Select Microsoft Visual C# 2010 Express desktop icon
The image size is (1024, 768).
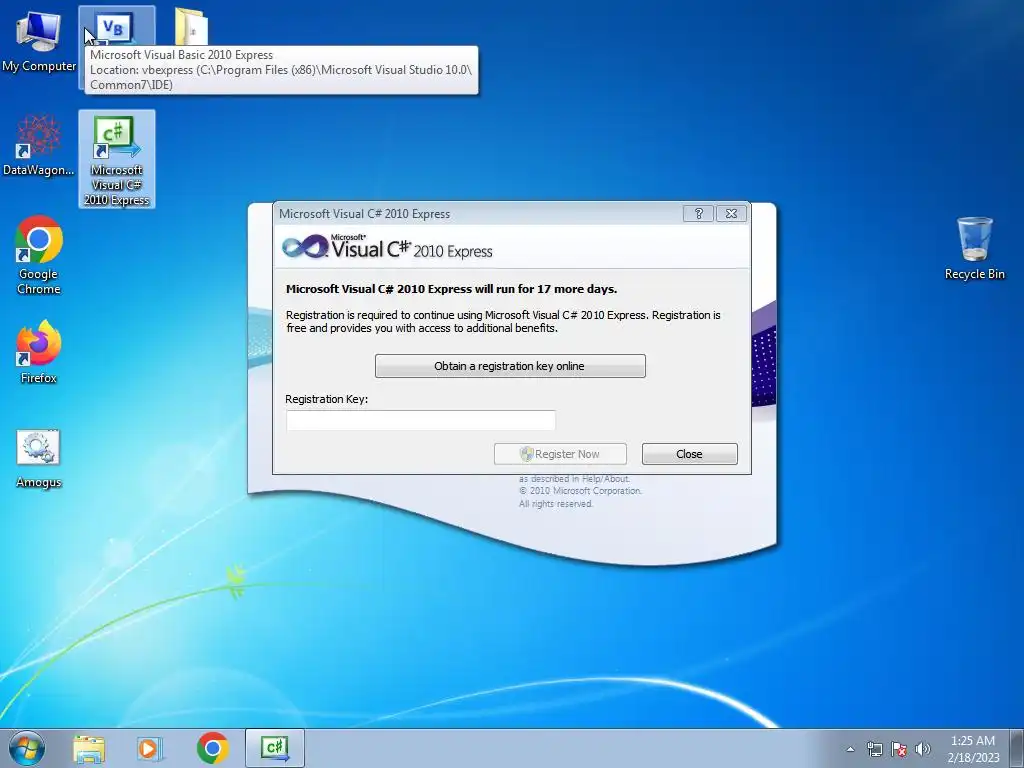(117, 159)
